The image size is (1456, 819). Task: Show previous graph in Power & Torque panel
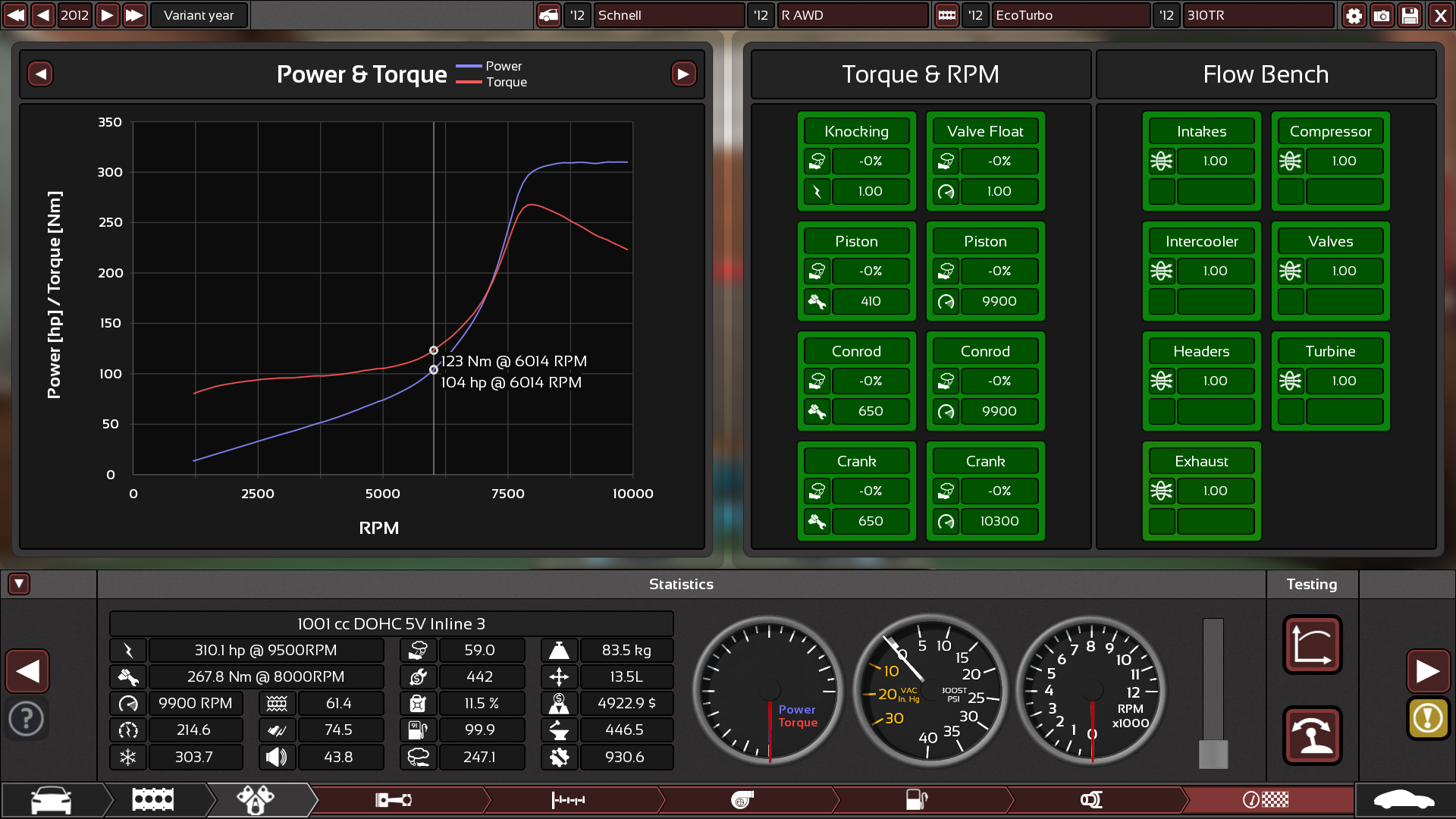pyautogui.click(x=40, y=74)
